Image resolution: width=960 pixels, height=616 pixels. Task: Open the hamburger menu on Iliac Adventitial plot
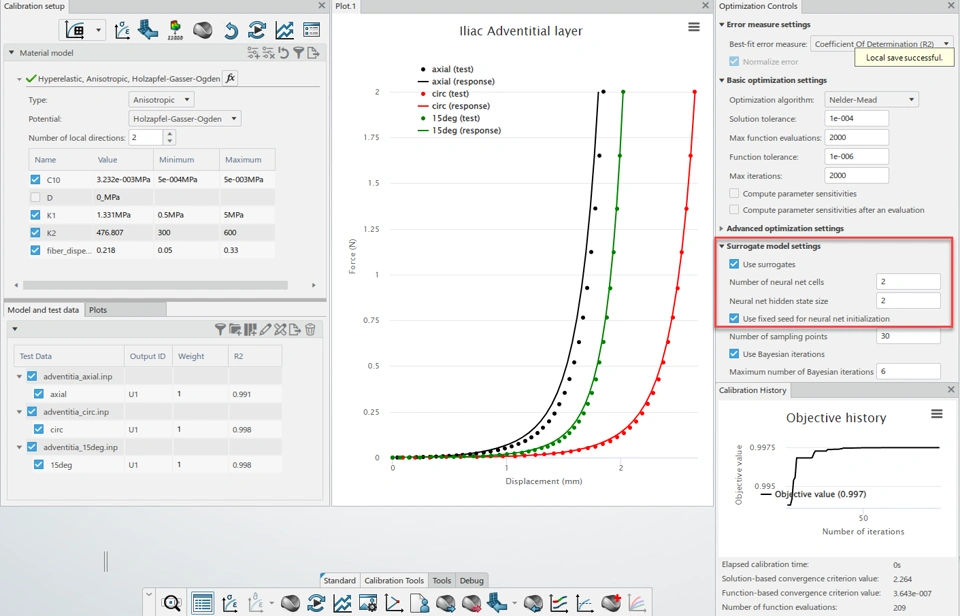pos(694,28)
